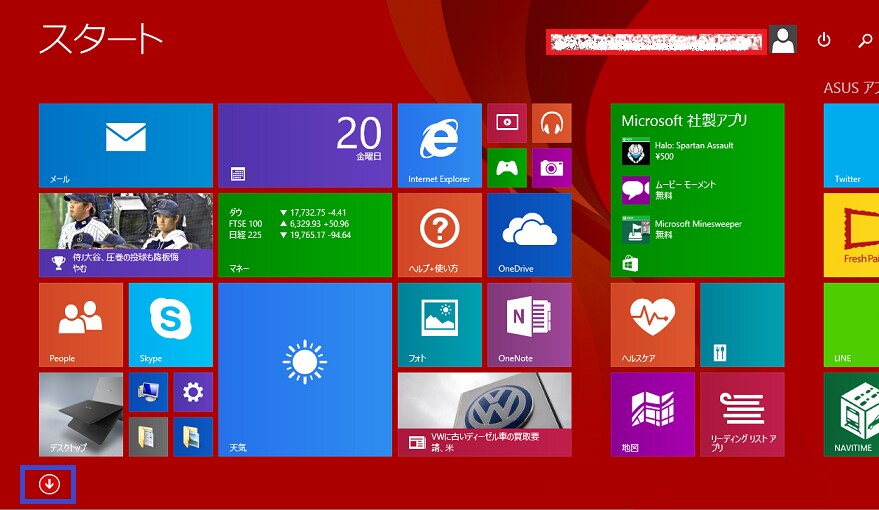
Task: Click the search magnifier icon
Action: click(866, 40)
